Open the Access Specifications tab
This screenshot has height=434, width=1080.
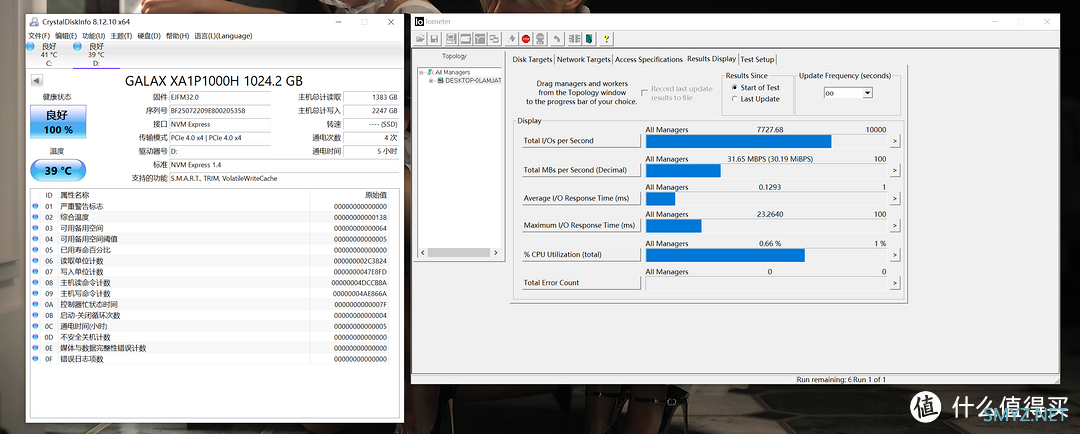click(x=649, y=59)
